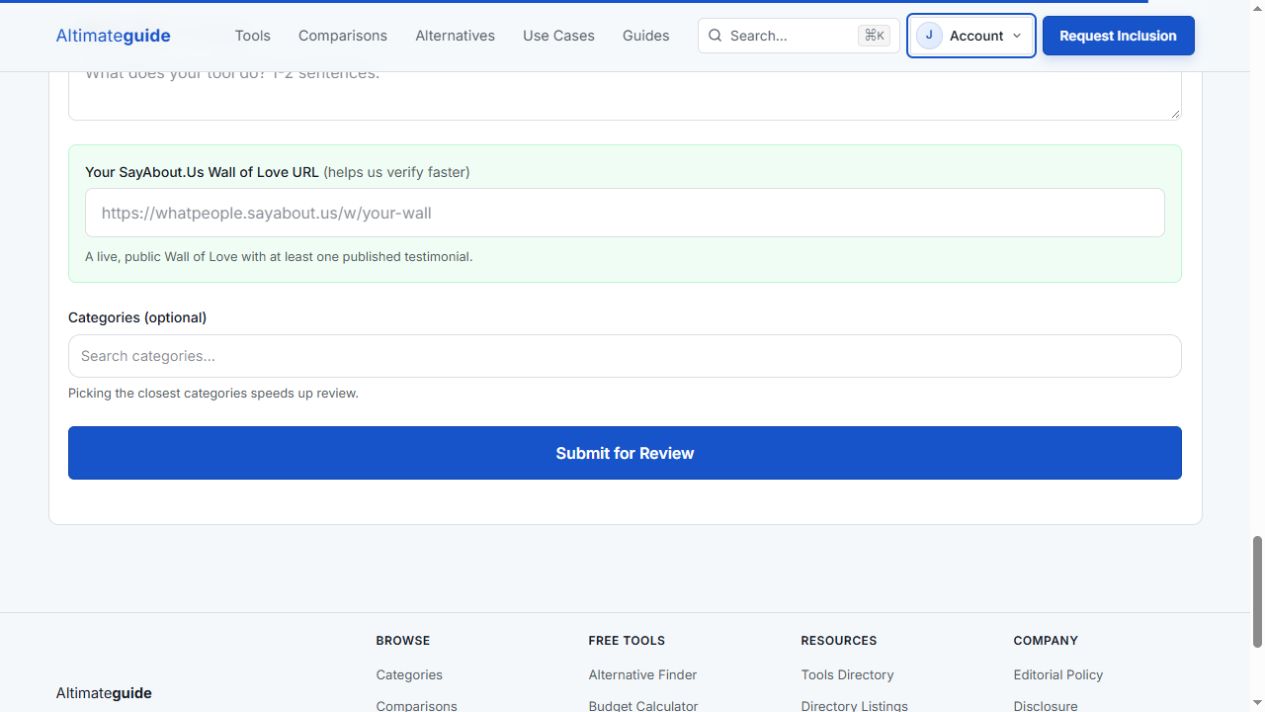Open the footer Disclosure link
Viewport: 1265px width, 712px height.
[1045, 705]
